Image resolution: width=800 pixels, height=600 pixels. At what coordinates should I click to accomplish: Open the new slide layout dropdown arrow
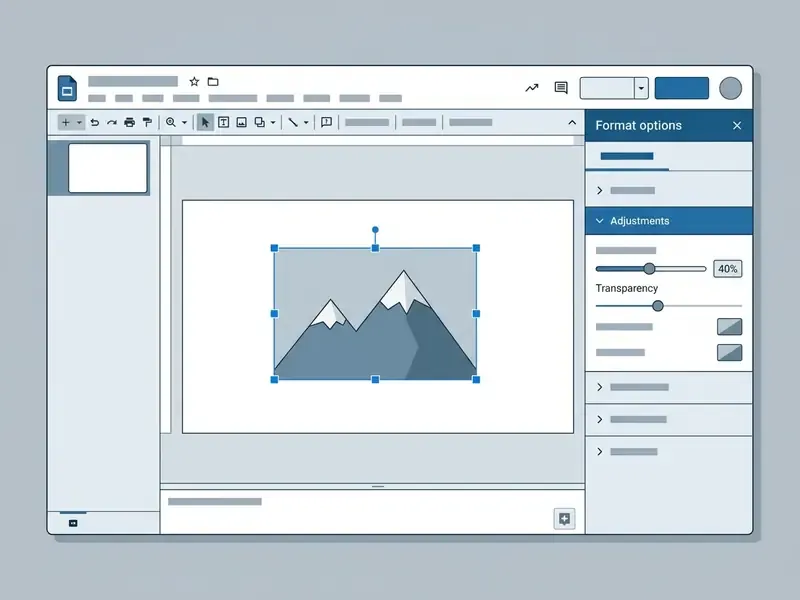tap(79, 122)
